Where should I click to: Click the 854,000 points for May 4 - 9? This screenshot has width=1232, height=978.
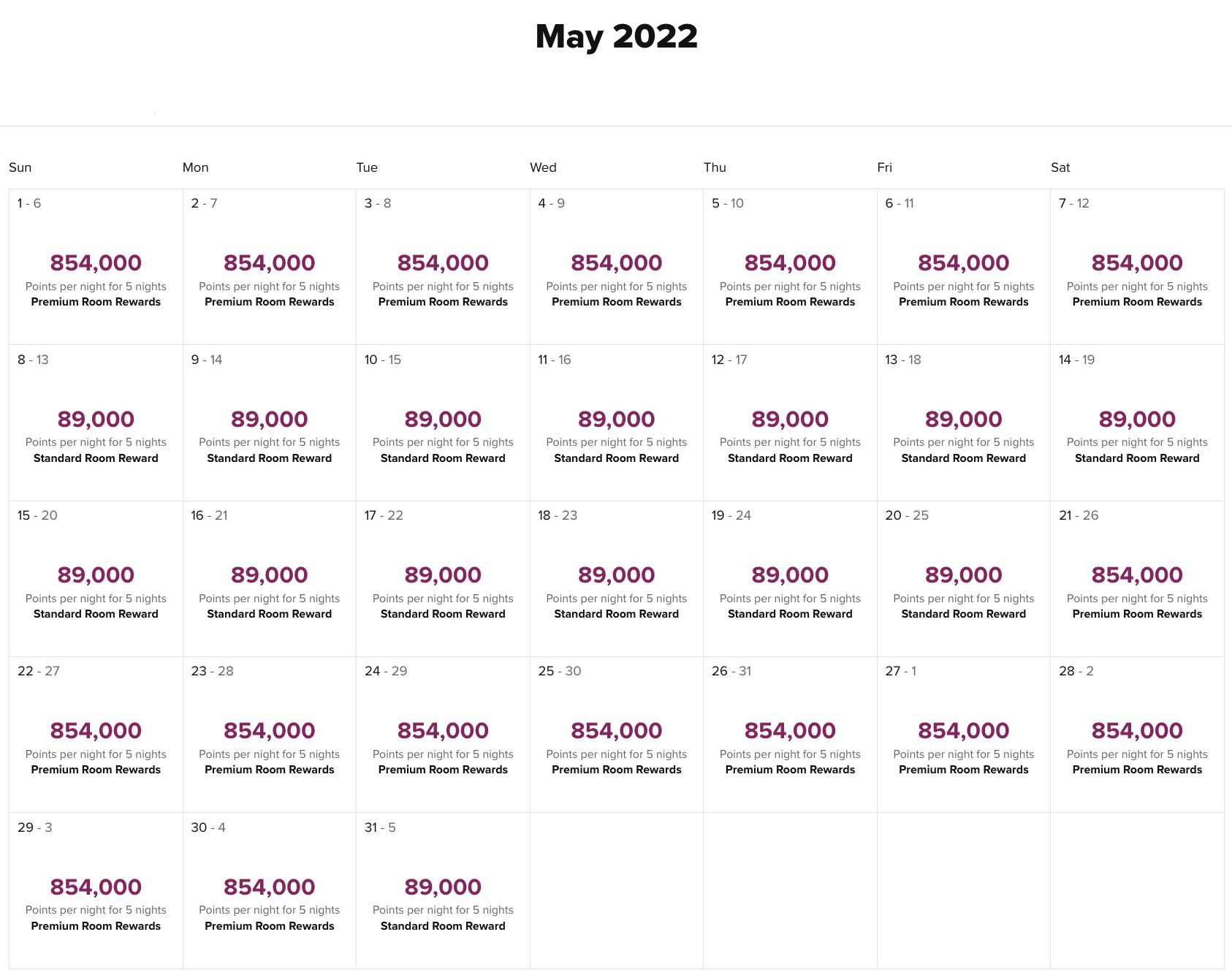pos(617,262)
